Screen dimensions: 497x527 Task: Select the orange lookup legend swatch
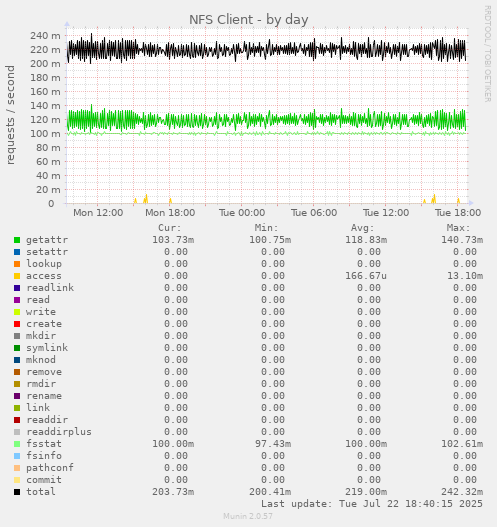pyautogui.click(x=17, y=264)
